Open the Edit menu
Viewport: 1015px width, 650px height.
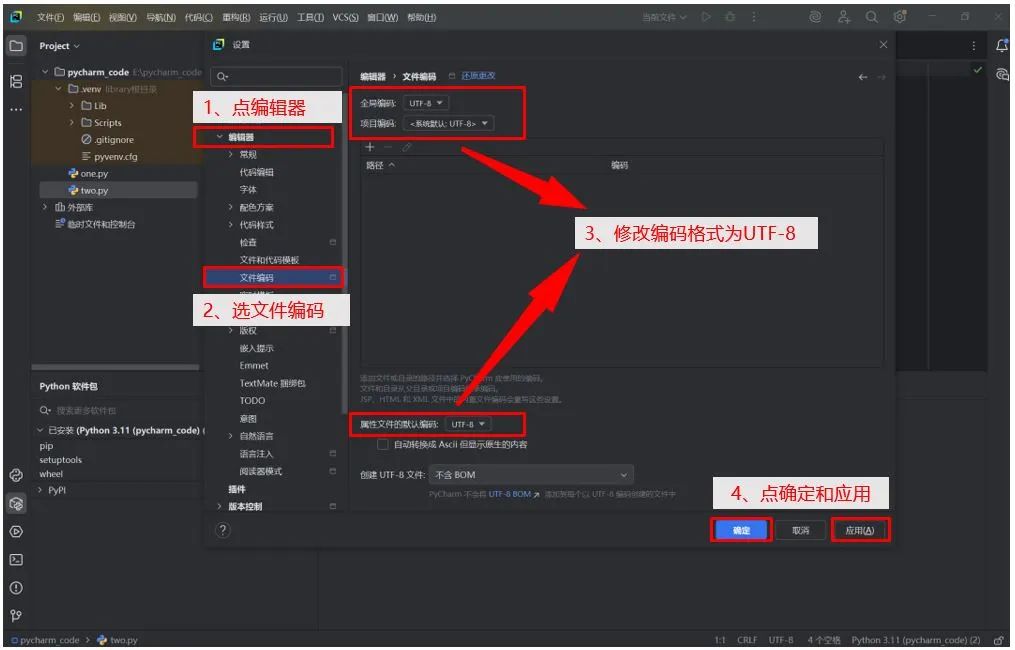87,17
